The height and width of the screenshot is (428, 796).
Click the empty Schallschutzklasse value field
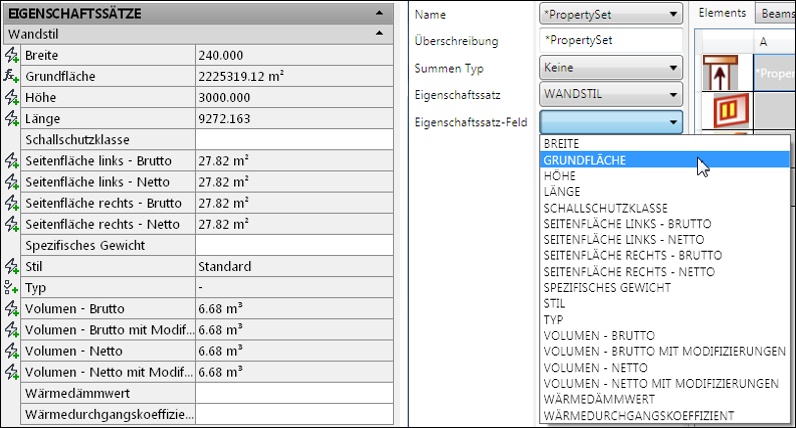coord(294,139)
